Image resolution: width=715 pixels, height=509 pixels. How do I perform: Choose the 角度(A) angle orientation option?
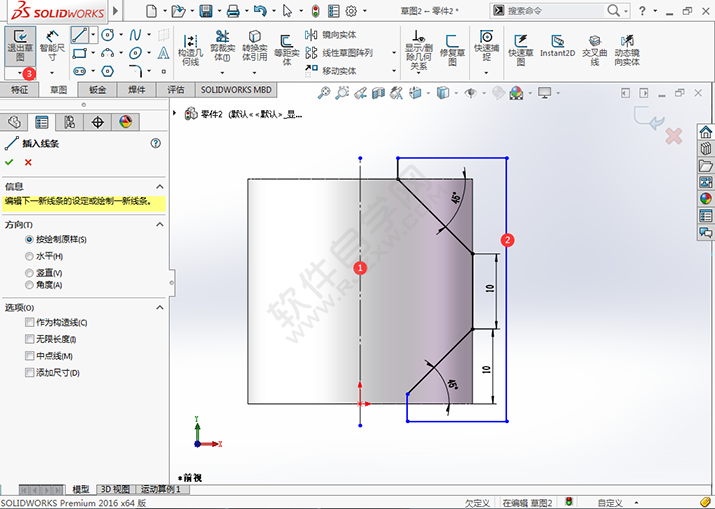(x=29, y=285)
